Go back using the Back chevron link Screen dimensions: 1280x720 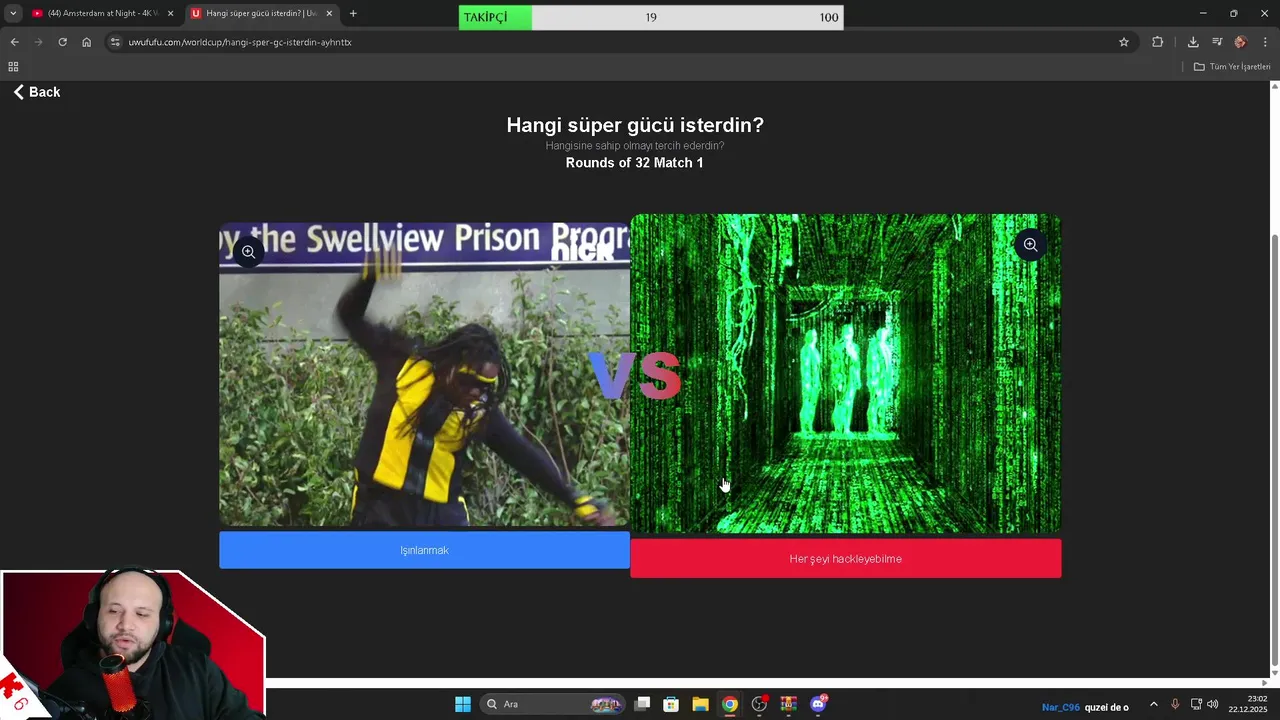click(x=37, y=92)
